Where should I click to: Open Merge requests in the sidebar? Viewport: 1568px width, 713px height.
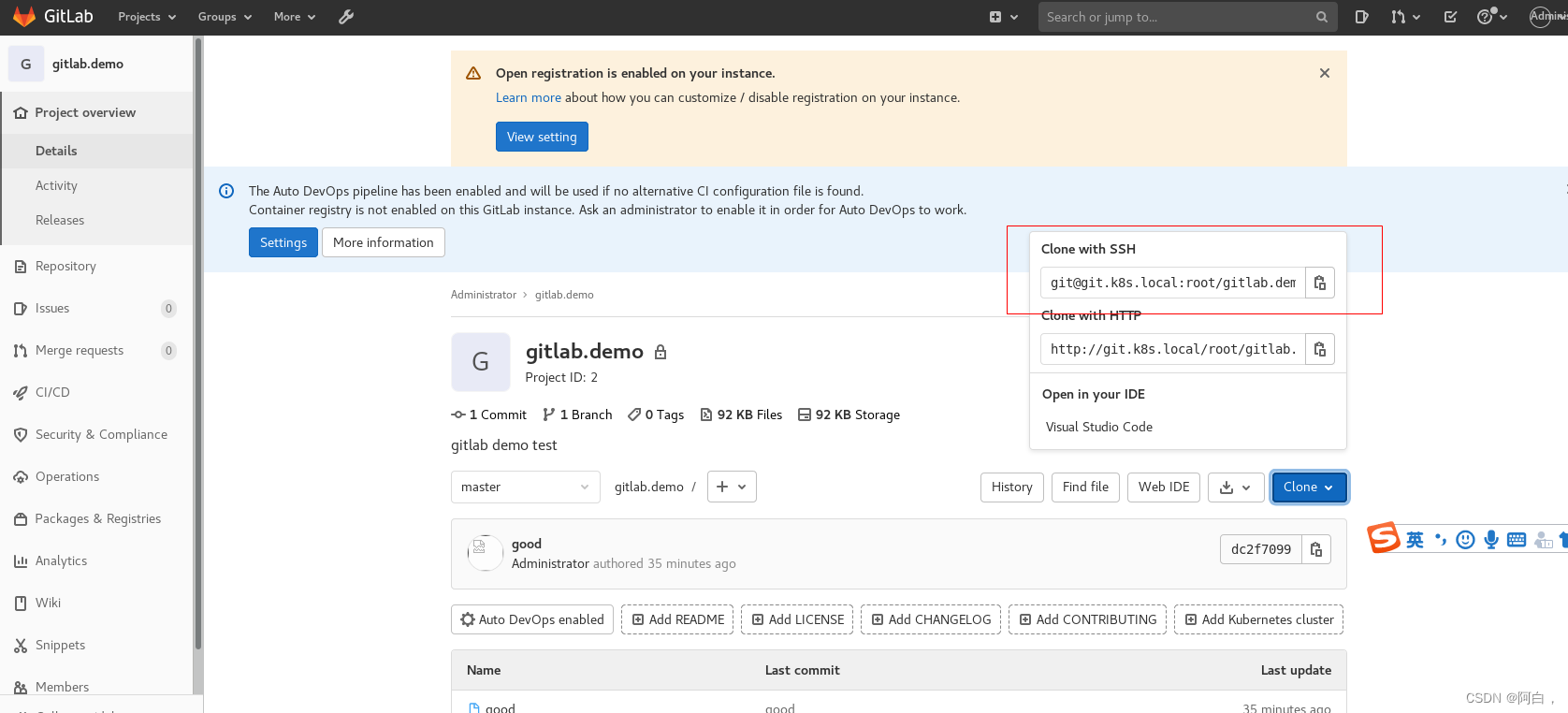click(x=97, y=350)
